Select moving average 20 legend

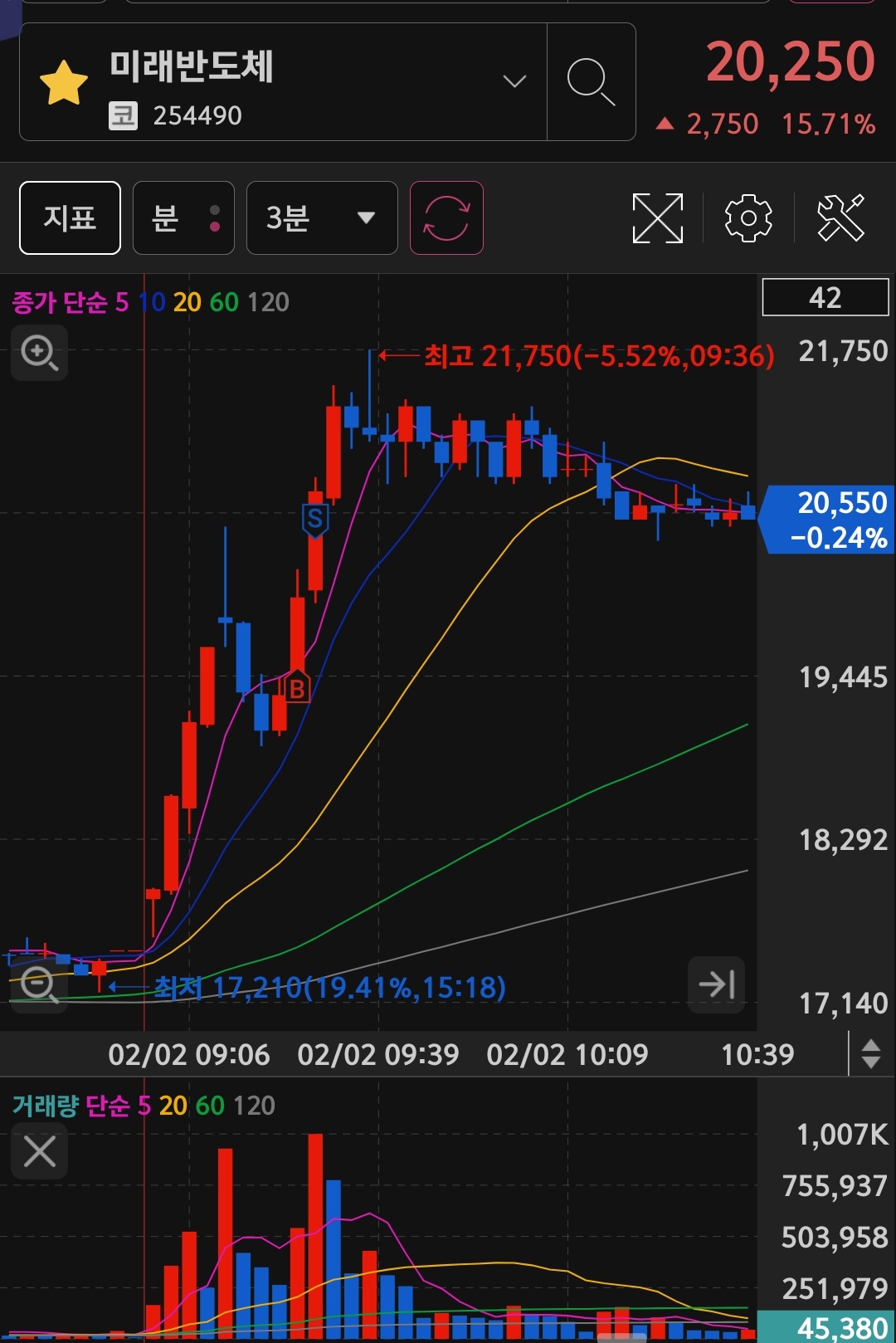click(x=187, y=302)
